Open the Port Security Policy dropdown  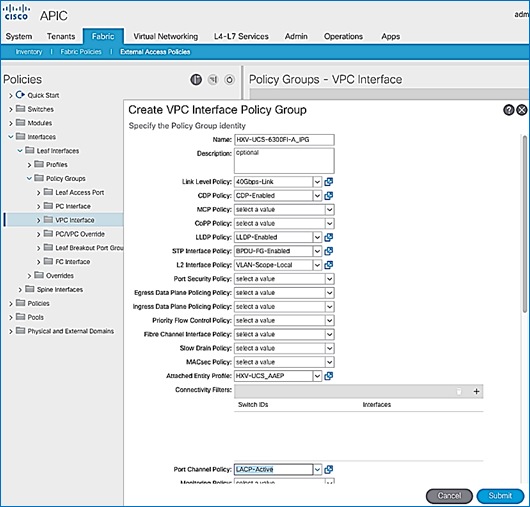[330, 279]
